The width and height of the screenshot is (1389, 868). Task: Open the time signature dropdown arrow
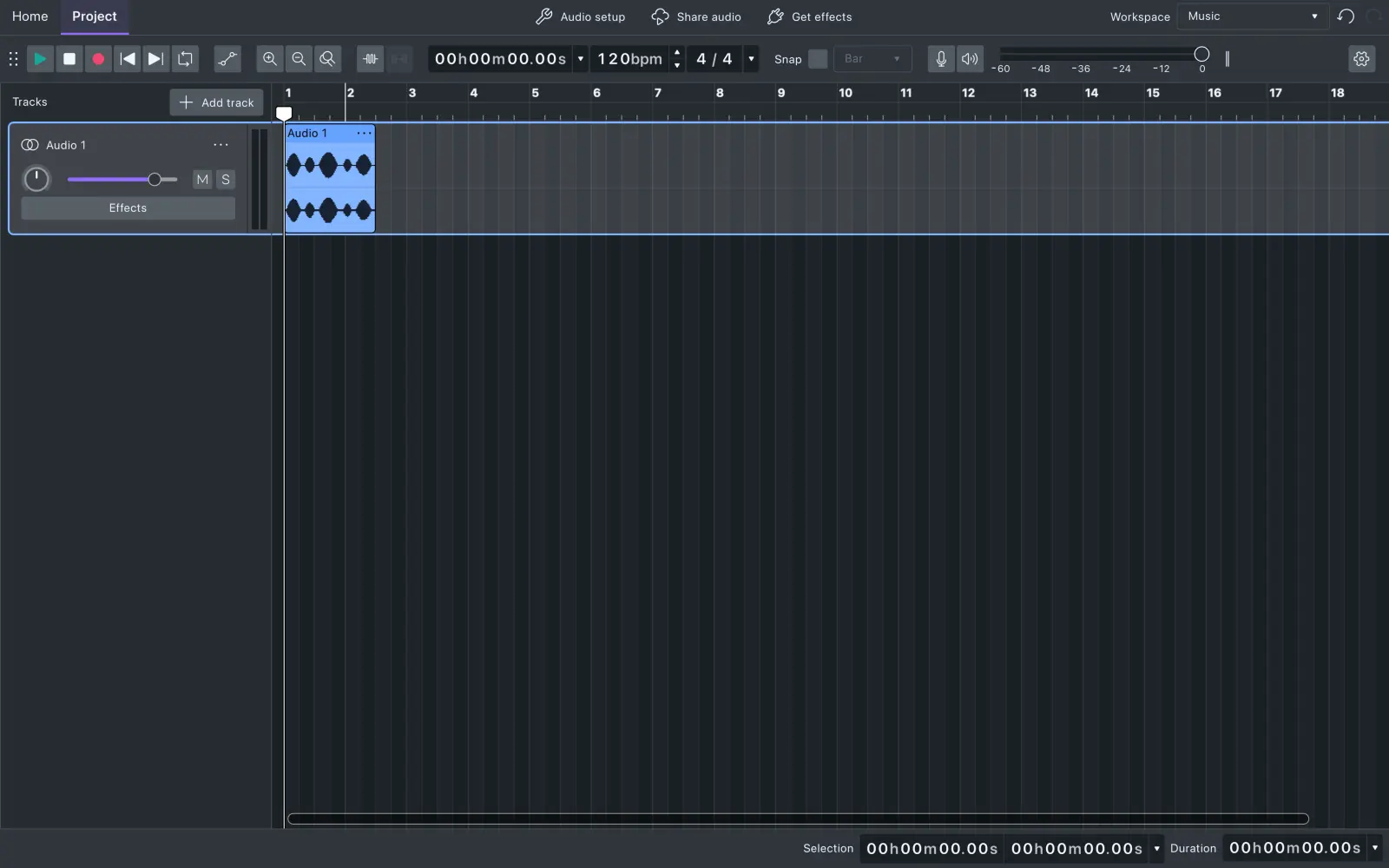point(751,59)
